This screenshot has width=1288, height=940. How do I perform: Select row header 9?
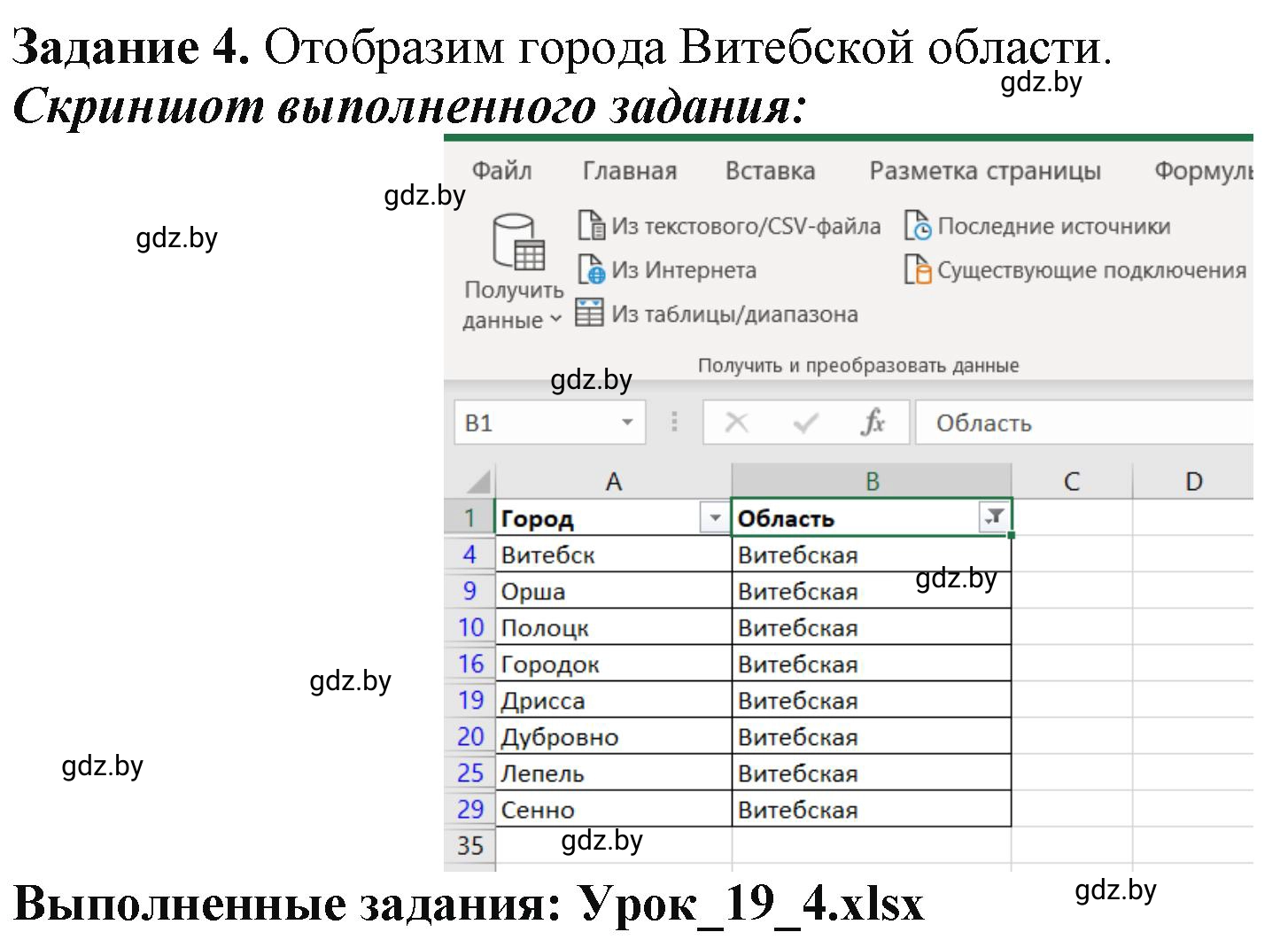tap(469, 591)
